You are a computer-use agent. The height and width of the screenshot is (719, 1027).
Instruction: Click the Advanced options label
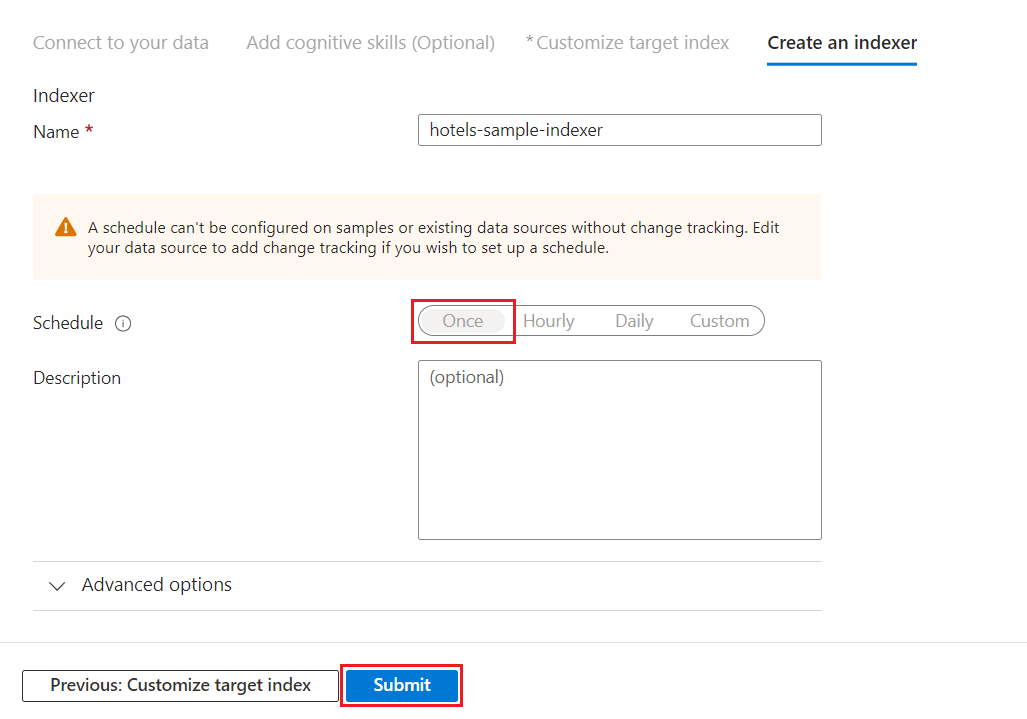coord(157,585)
